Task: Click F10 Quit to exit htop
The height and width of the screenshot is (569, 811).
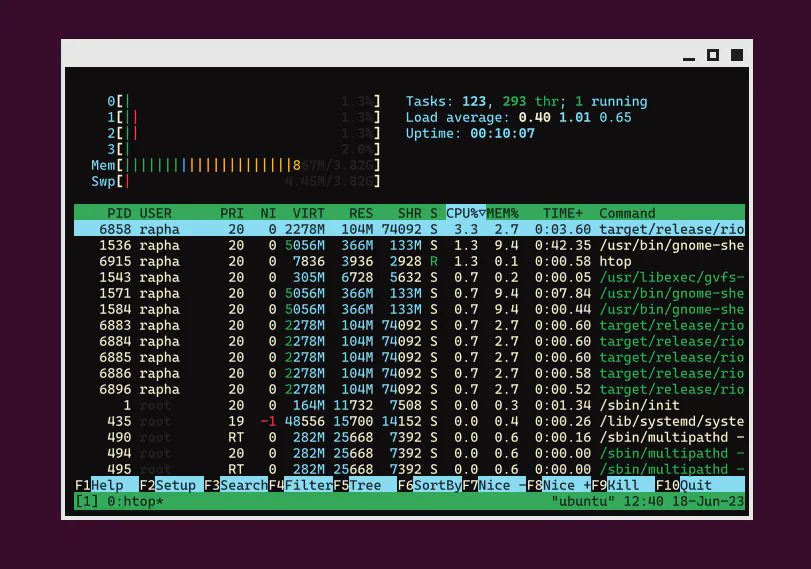Action: (684, 485)
